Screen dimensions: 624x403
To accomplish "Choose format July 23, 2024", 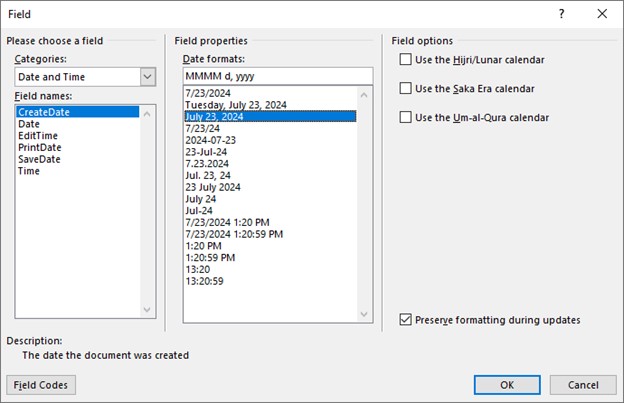I will click(x=270, y=117).
